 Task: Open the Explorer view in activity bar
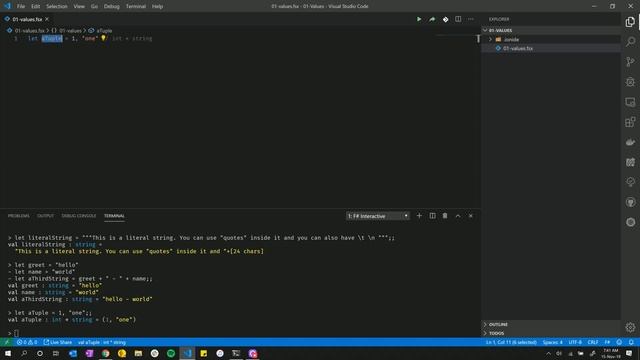[x=630, y=22]
